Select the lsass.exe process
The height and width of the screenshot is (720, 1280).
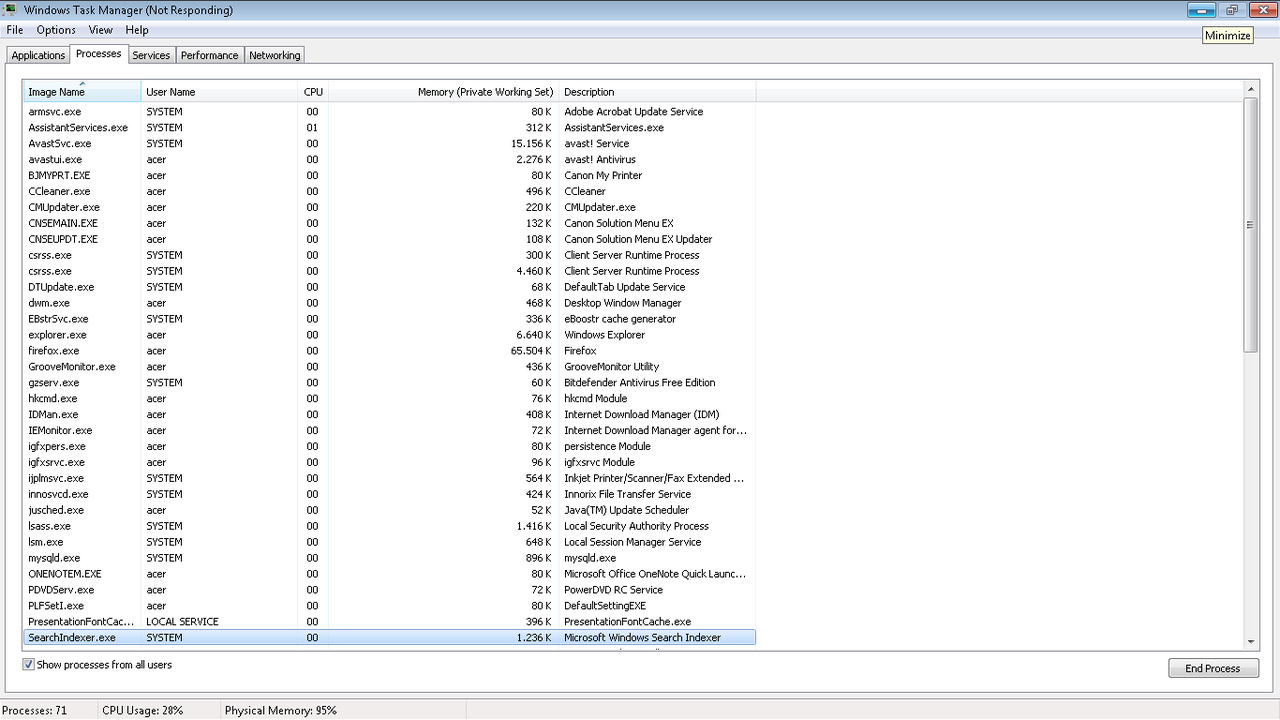point(390,526)
